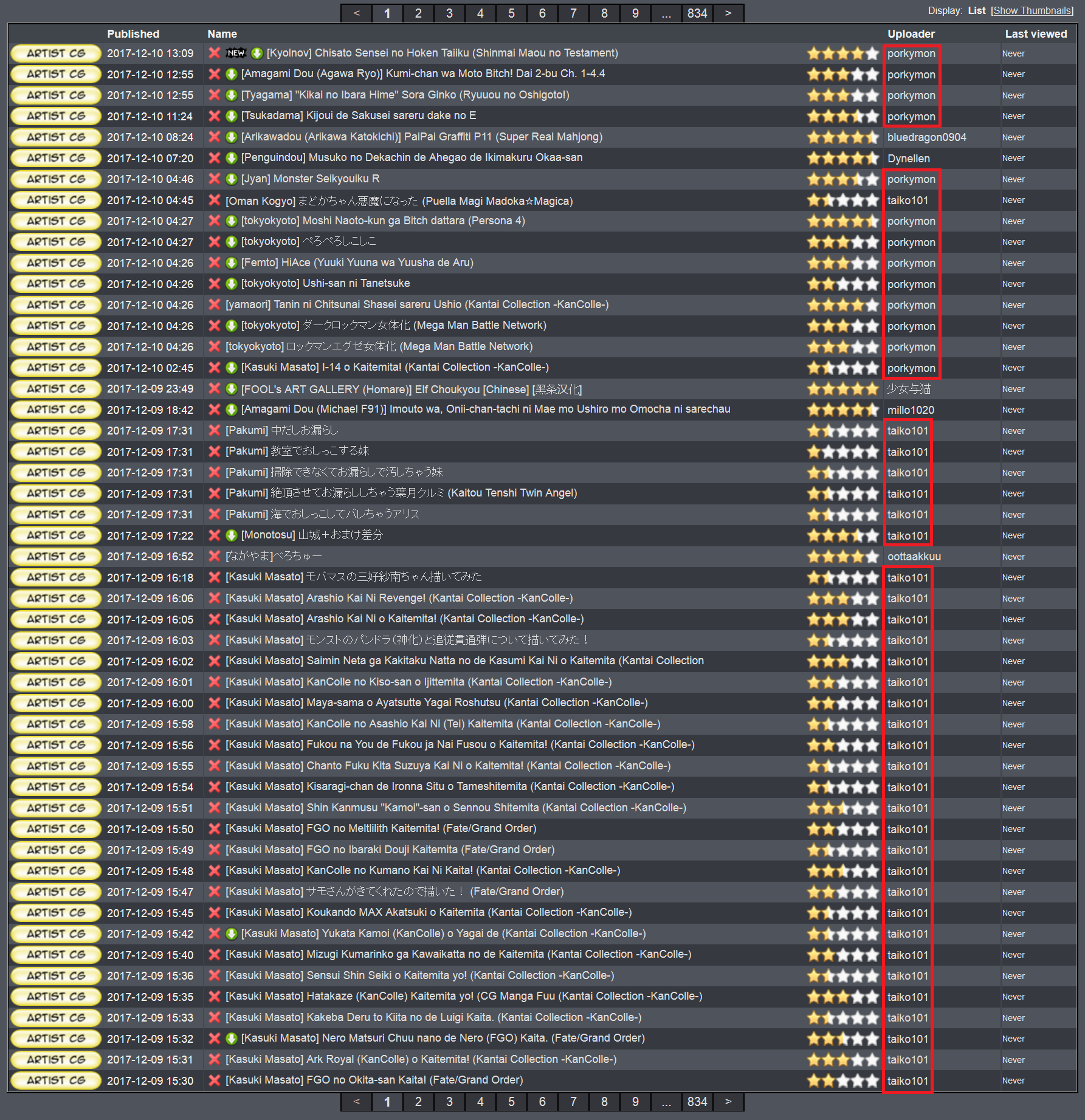Open the gallery '[Jyan] Monster Seikyouiku R'
Screen dimensions: 1085x1120
[x=310, y=179]
